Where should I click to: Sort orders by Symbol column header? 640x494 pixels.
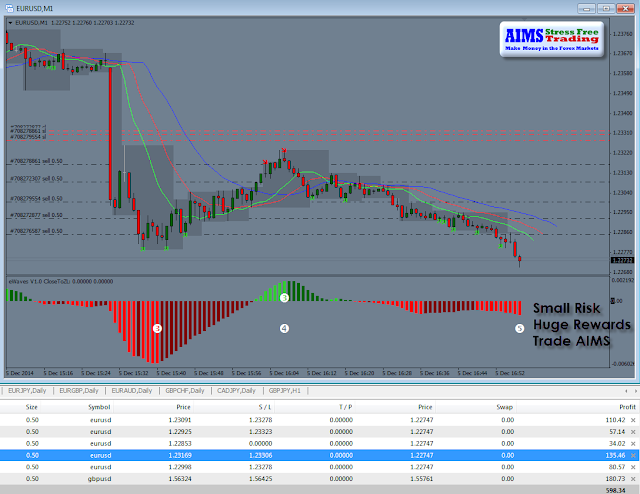pos(99,407)
